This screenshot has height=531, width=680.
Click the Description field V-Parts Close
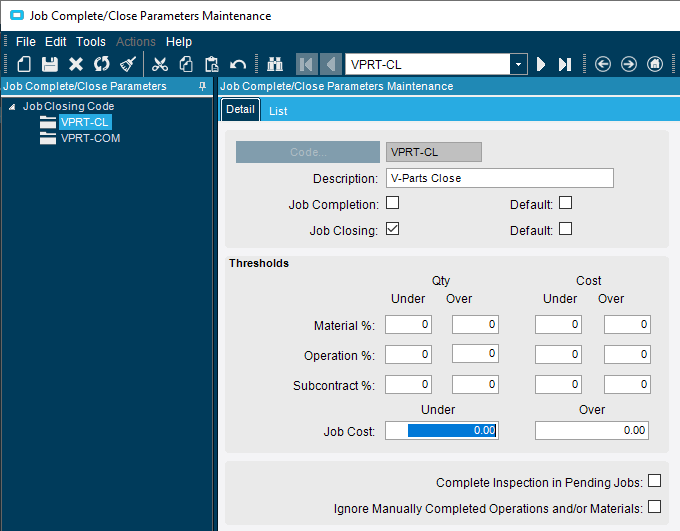pos(500,178)
